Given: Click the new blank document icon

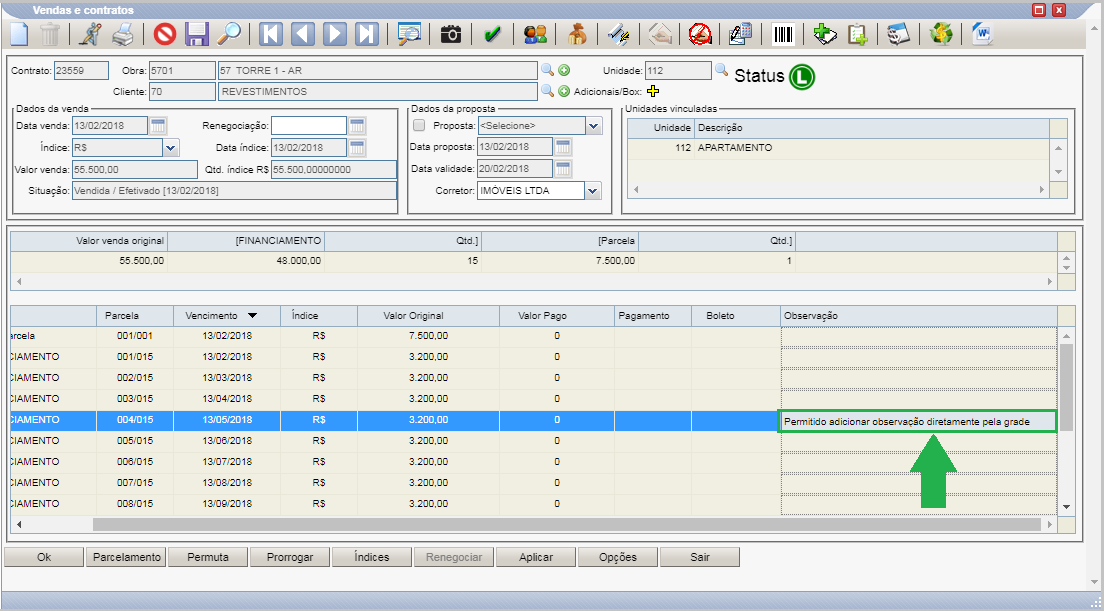Looking at the screenshot, I should click(x=19, y=34).
